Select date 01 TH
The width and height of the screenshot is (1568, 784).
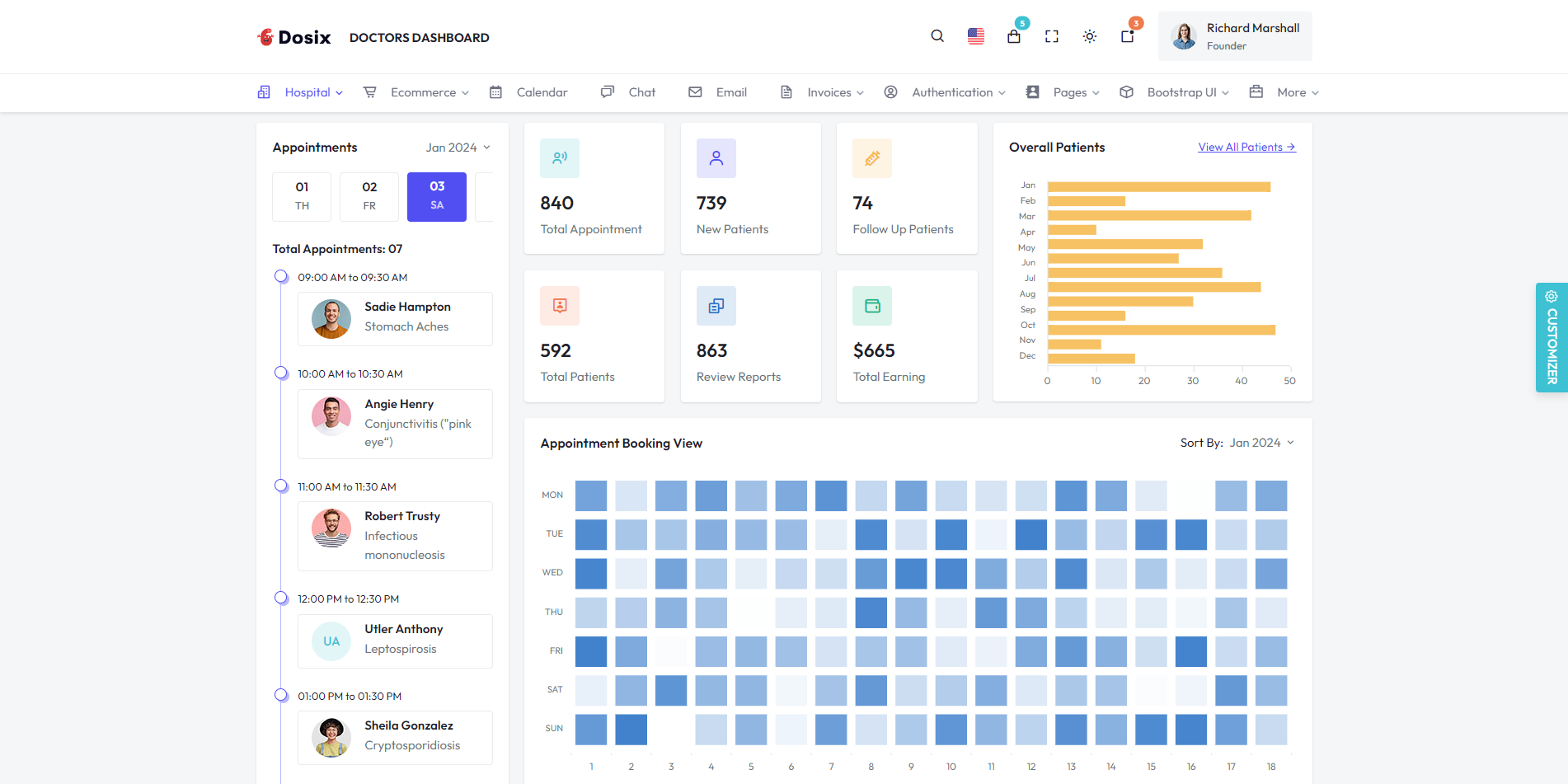tap(302, 197)
